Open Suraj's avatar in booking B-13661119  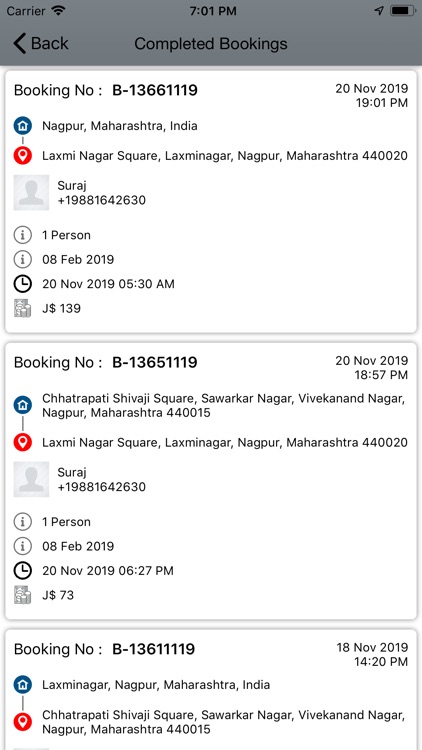pos(31,193)
